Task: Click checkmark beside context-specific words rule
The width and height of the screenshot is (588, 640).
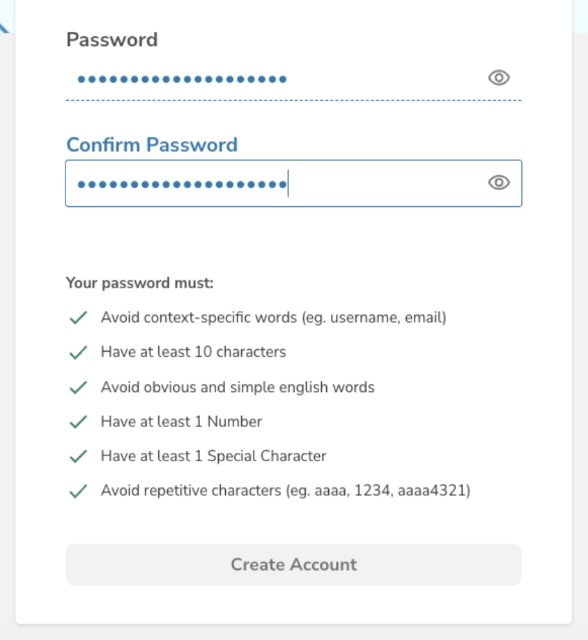Action: [x=78, y=318]
